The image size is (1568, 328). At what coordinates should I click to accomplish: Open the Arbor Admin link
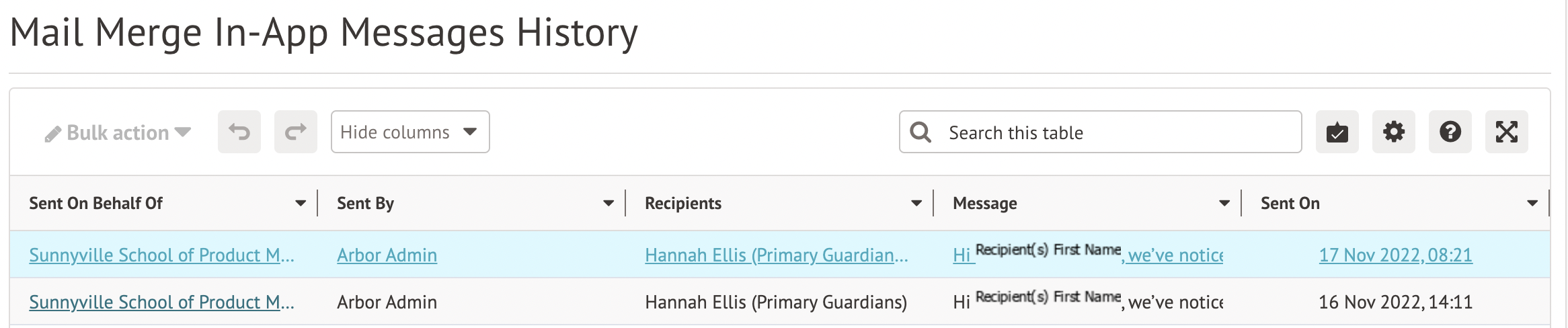[387, 255]
